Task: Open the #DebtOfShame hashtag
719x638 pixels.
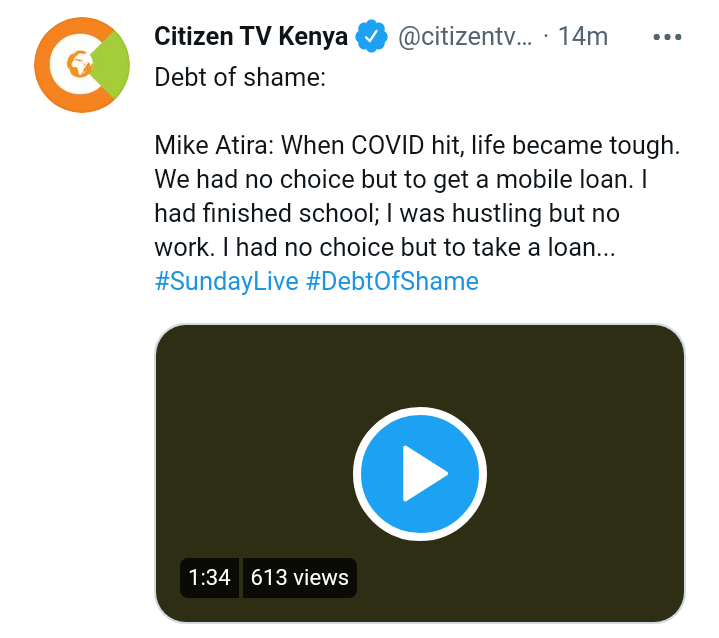Action: tap(393, 281)
